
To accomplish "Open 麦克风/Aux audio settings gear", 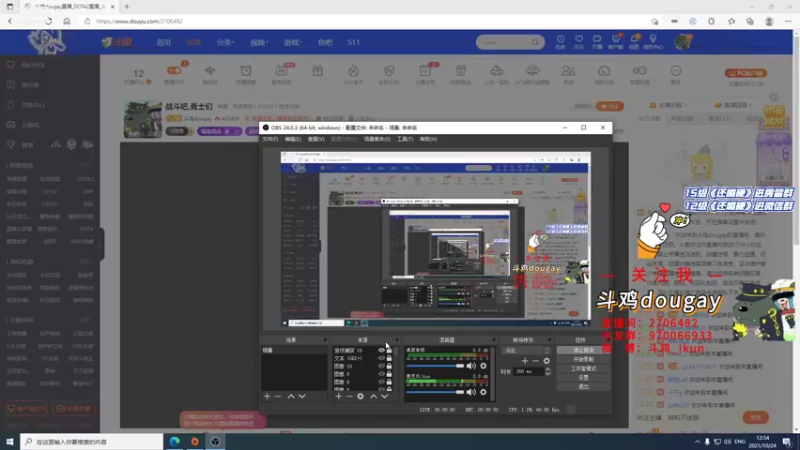I will (483, 392).
